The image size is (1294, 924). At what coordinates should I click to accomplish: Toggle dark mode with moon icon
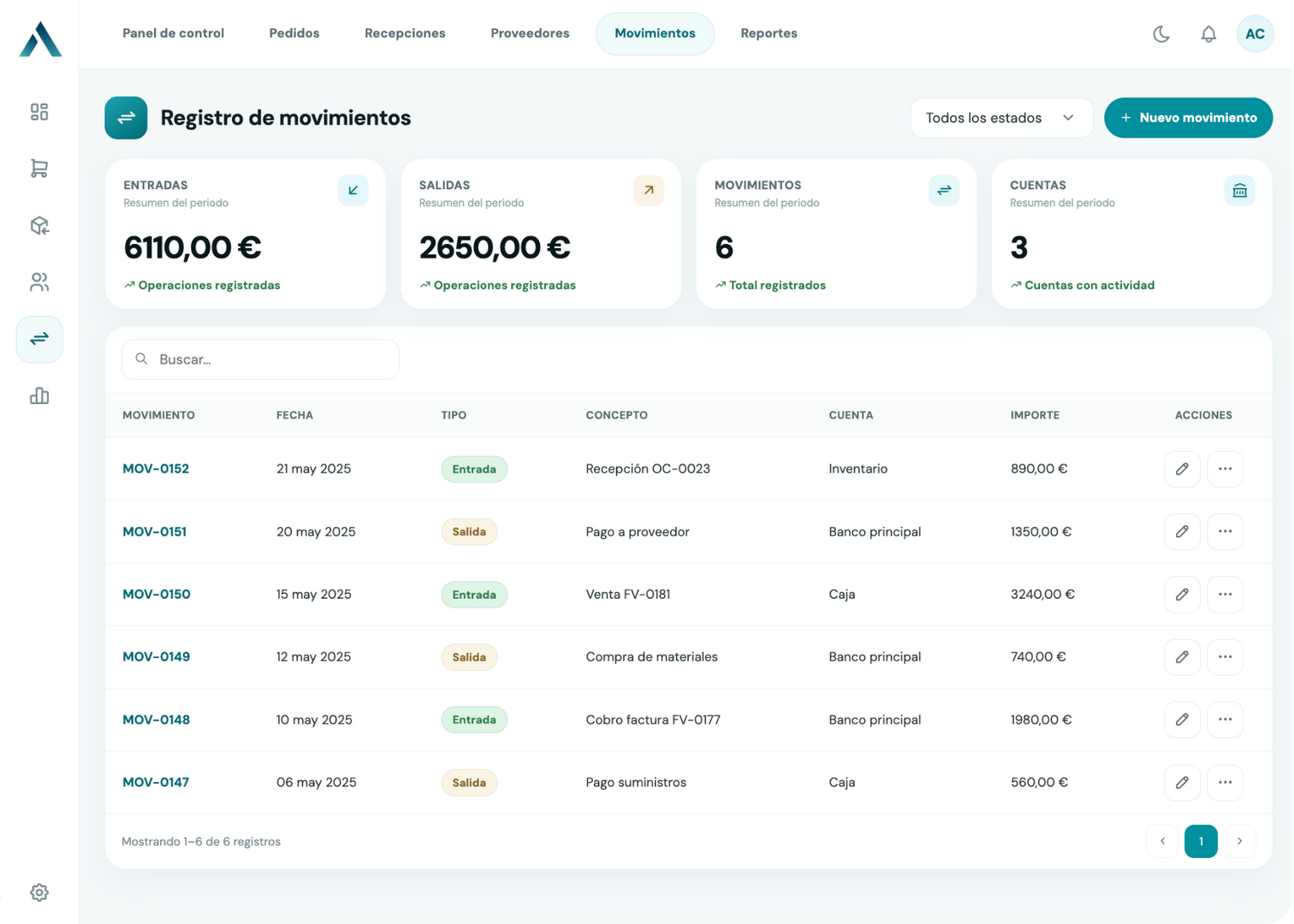(1161, 34)
